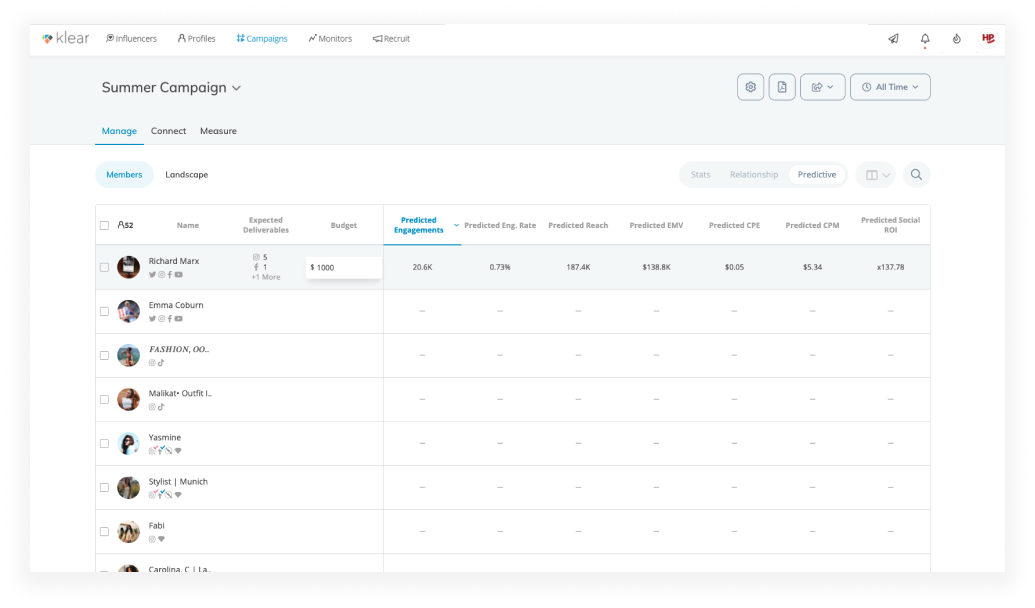Click FASHION, OO.. Instagram icon

click(x=152, y=363)
